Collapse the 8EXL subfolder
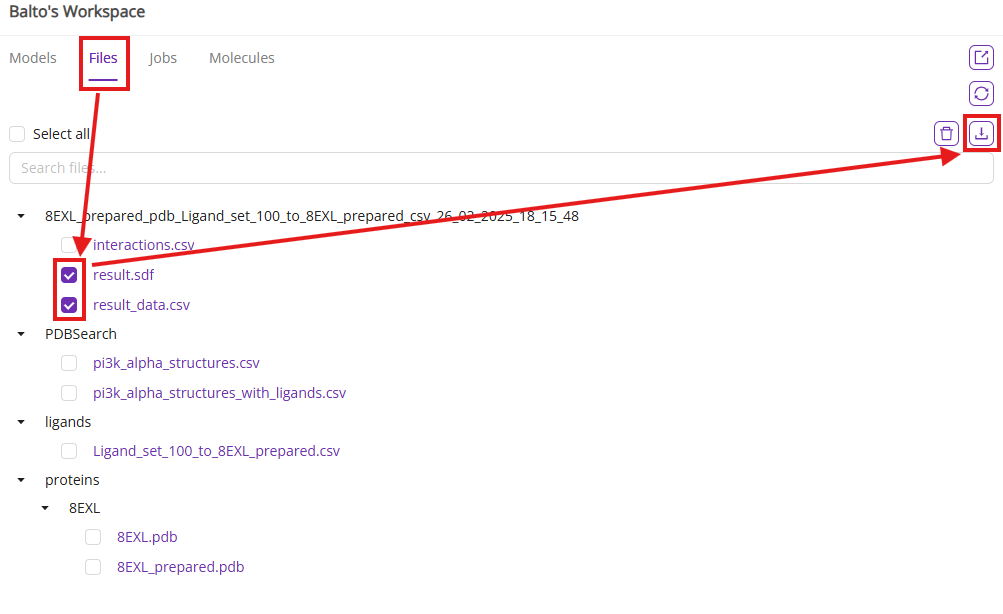The width and height of the screenshot is (1003, 614). pyautogui.click(x=45, y=508)
